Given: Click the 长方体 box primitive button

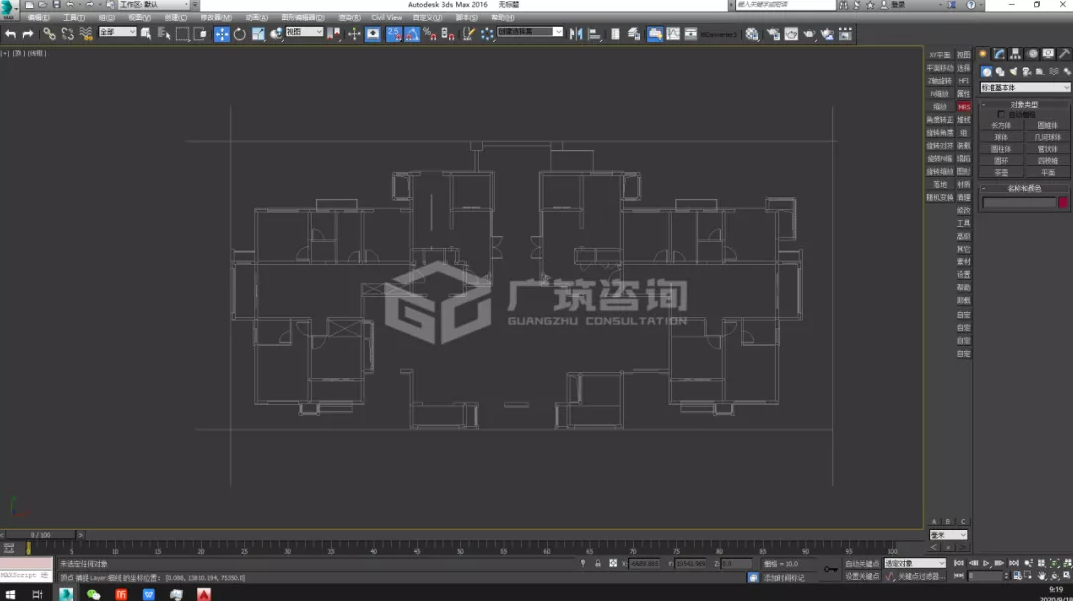Looking at the screenshot, I should coord(1001,126).
